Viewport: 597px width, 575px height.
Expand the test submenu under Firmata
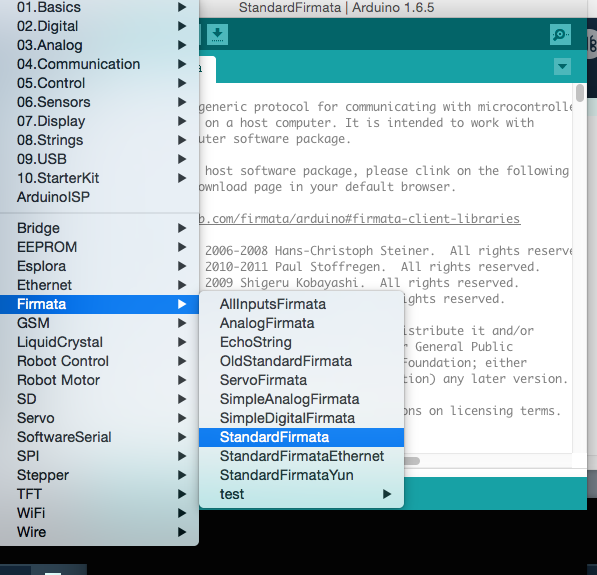[301, 494]
